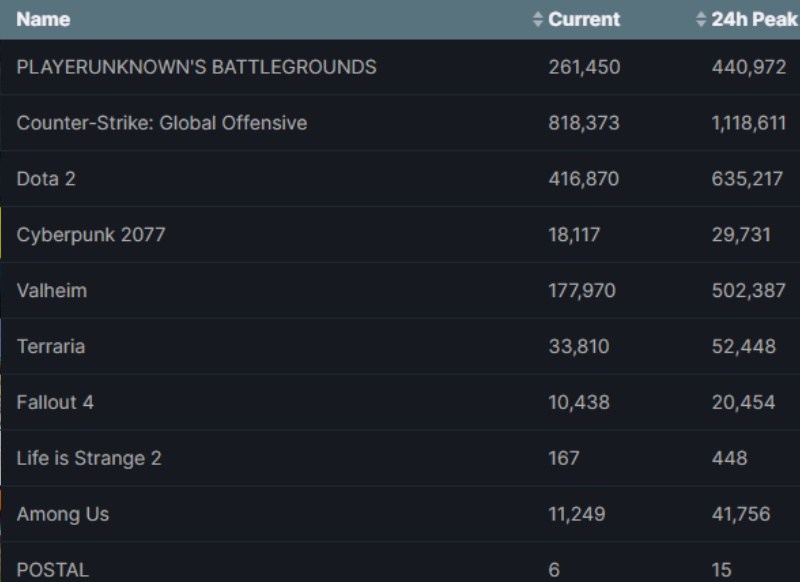Image resolution: width=800 pixels, height=582 pixels.
Task: Select Cyberpunk 2077's 24h peak value 29,731
Action: tap(741, 235)
